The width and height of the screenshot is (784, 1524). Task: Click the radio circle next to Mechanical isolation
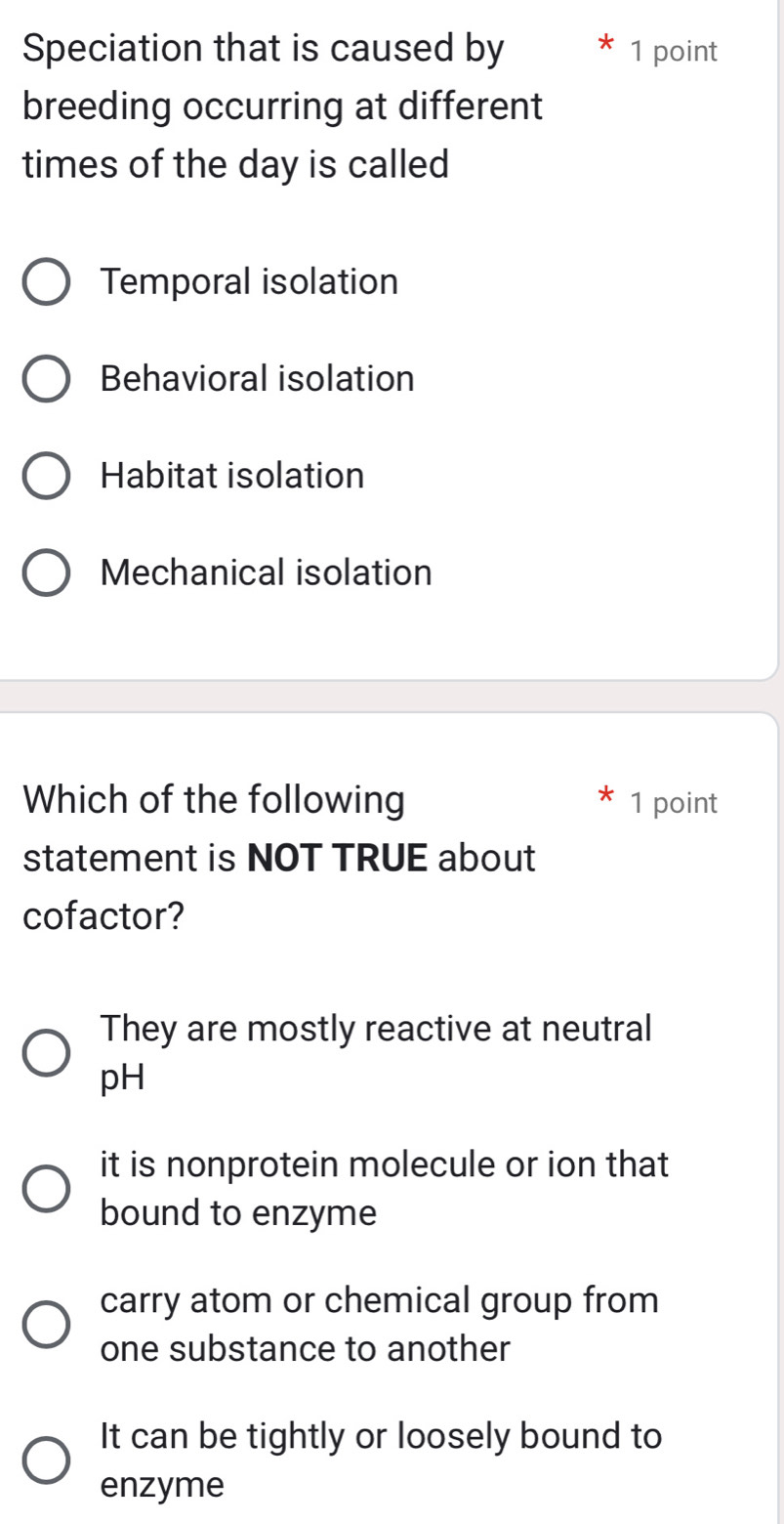[46, 573]
